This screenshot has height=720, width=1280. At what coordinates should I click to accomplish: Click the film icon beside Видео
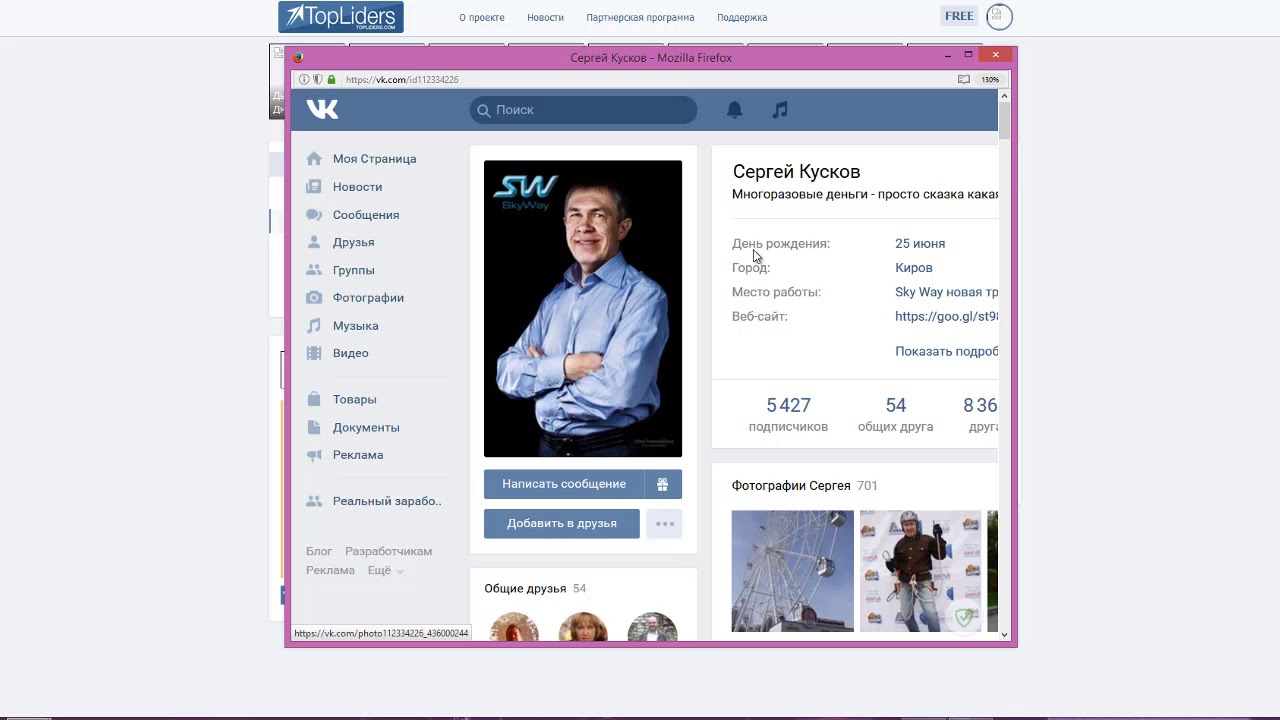(x=314, y=353)
